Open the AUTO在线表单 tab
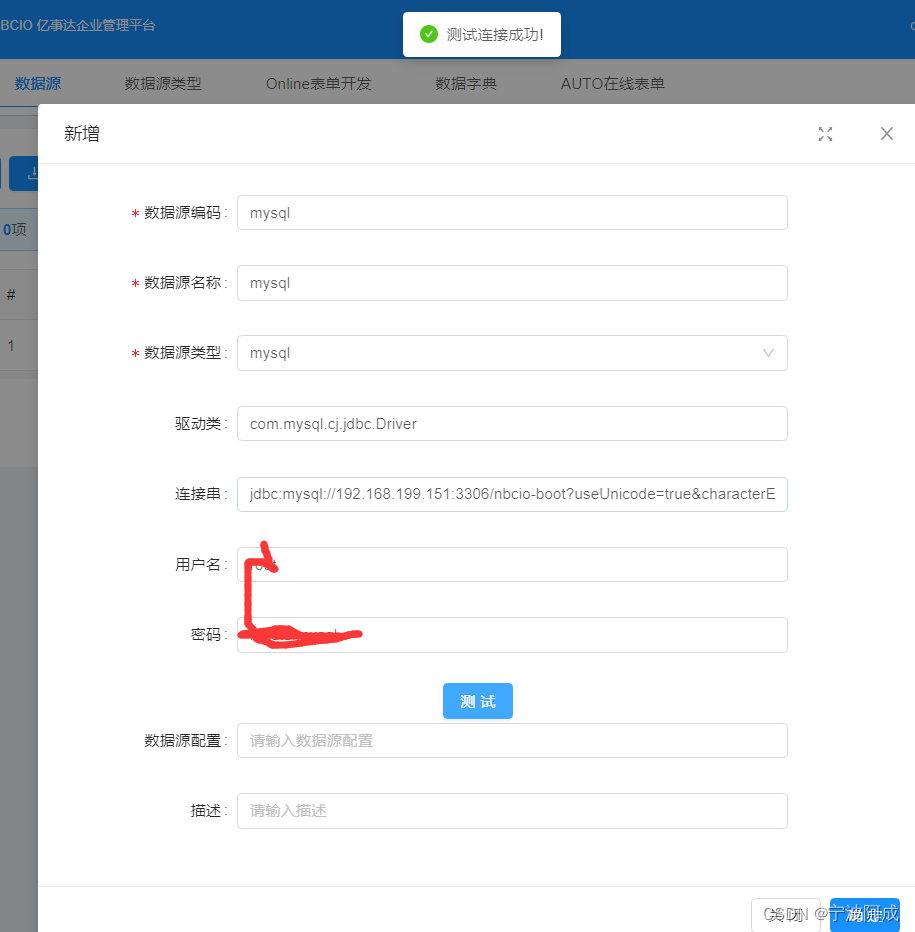915x932 pixels. (612, 84)
